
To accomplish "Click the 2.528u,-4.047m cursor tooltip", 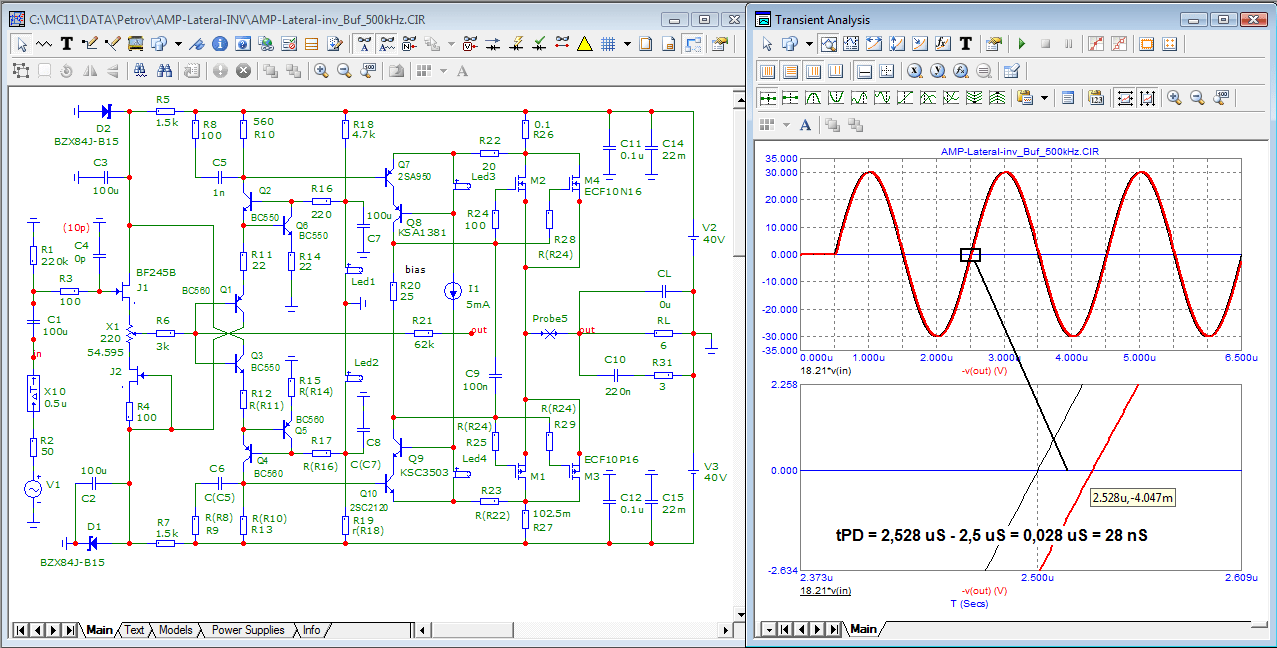I will 1132,497.
